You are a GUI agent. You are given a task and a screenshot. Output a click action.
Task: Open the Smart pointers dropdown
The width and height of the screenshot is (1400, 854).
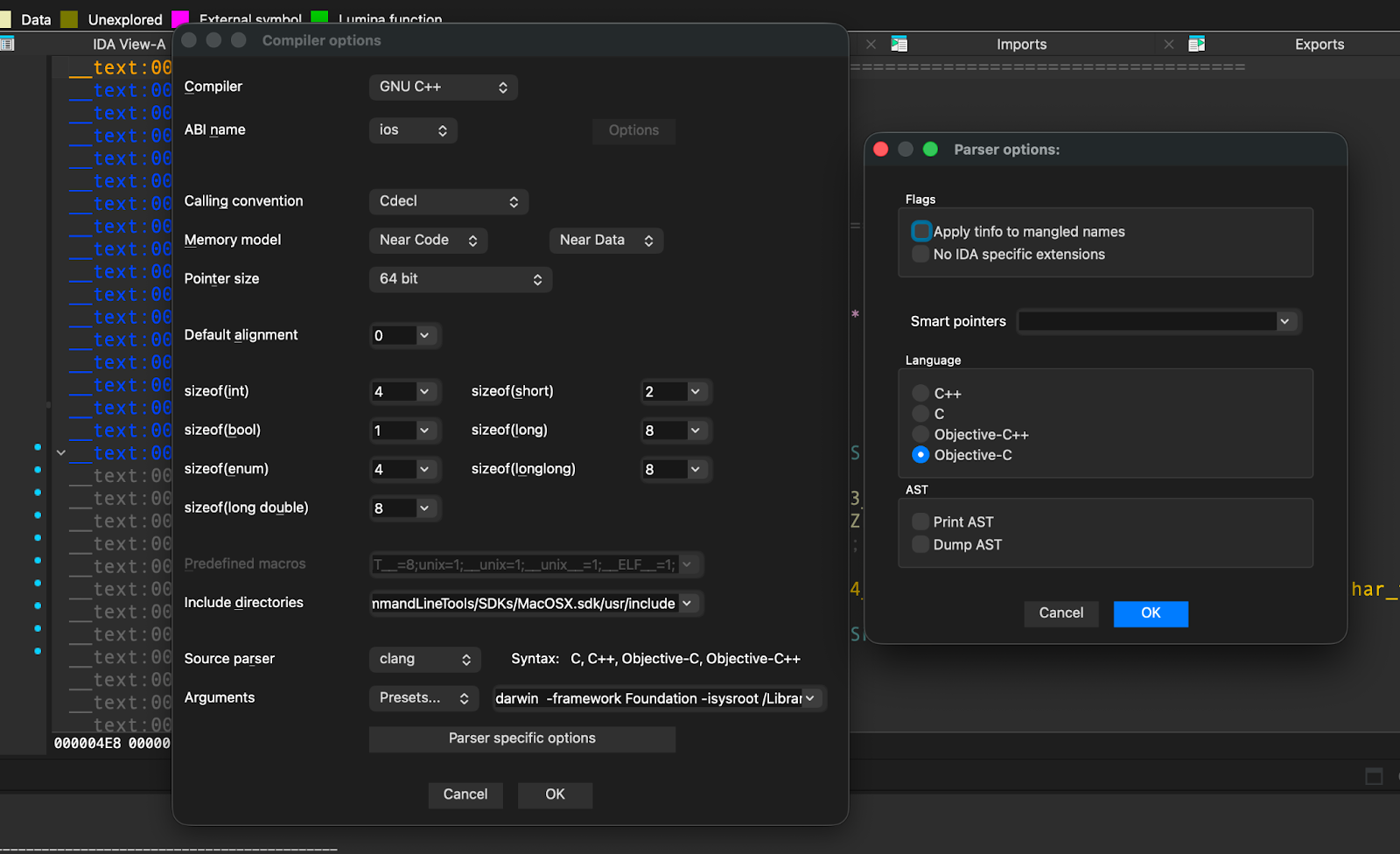(1284, 321)
